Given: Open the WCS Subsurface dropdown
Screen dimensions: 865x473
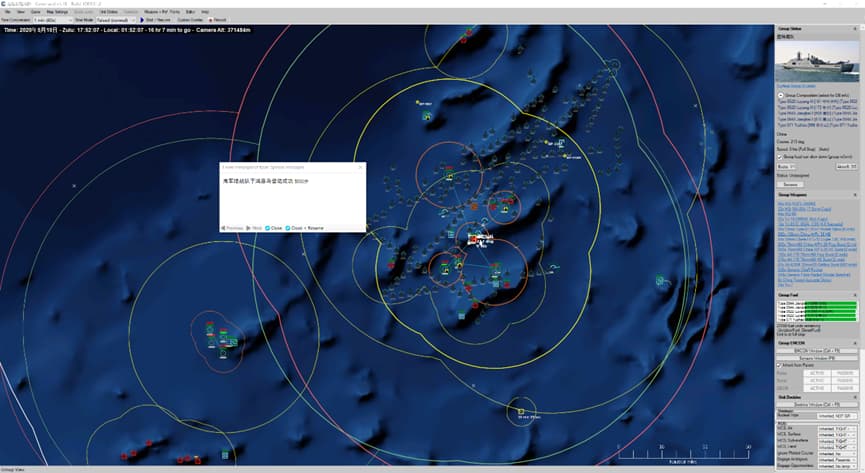Looking at the screenshot, I should pos(837,441).
